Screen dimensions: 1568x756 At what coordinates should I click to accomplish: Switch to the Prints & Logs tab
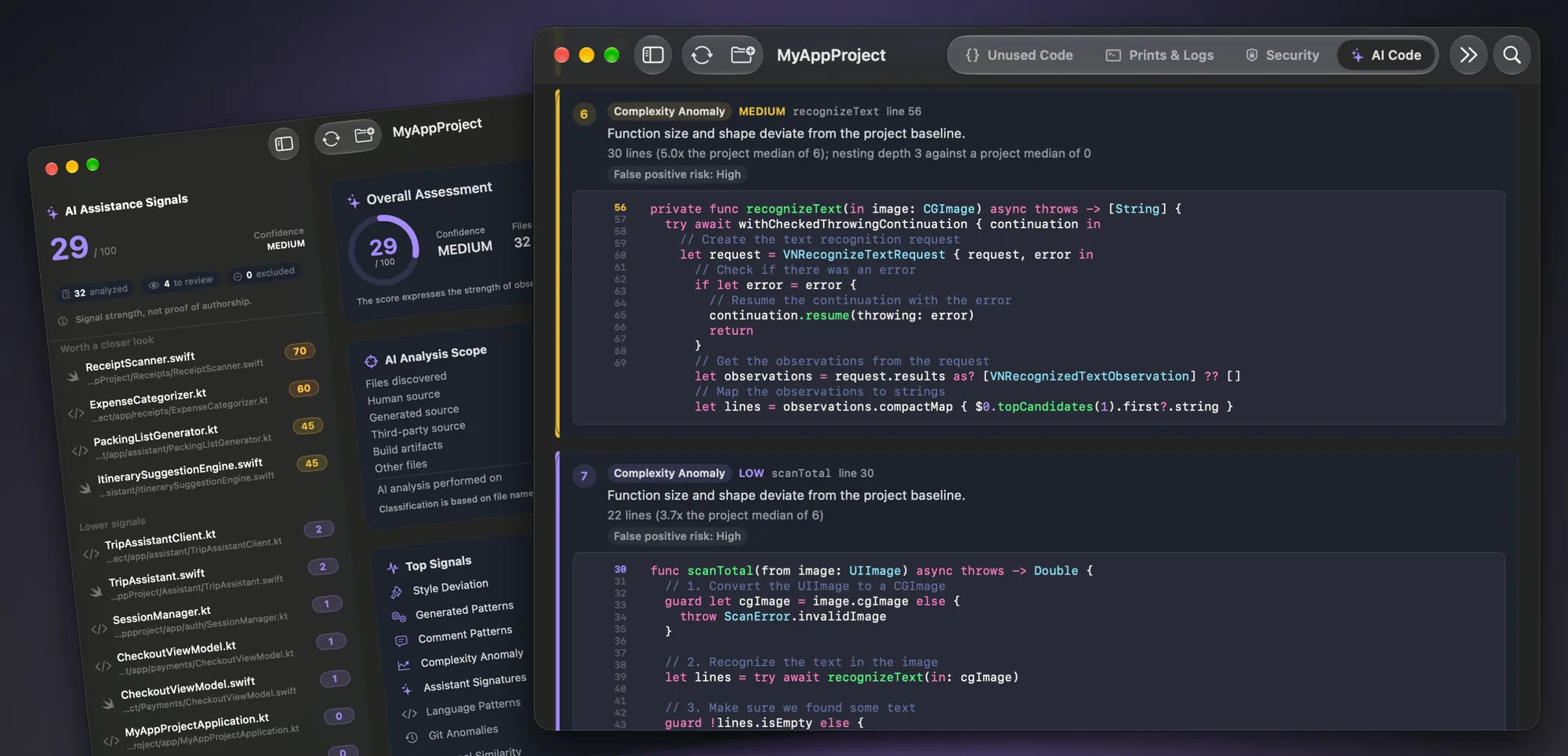pyautogui.click(x=1160, y=55)
